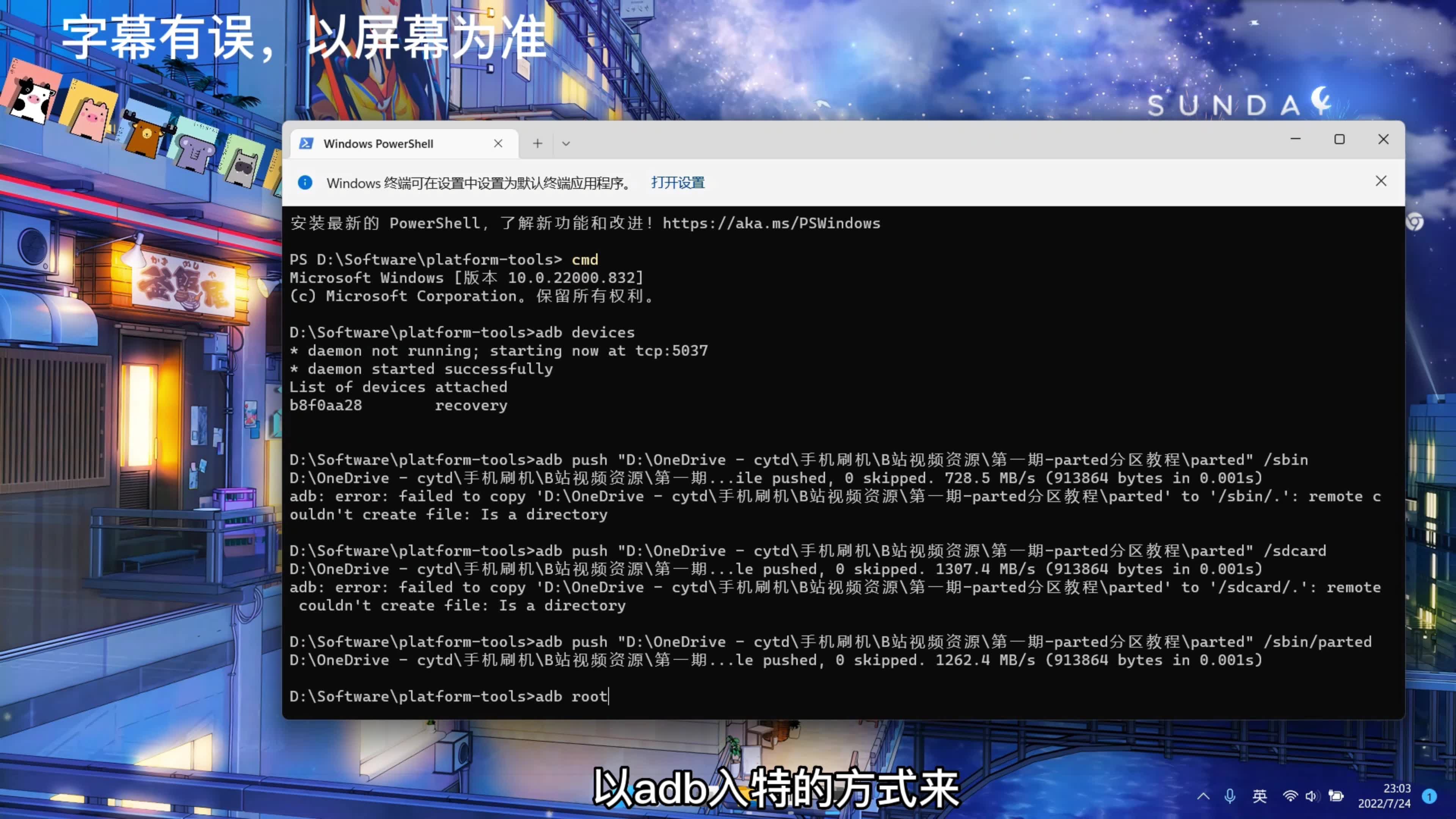Image resolution: width=1456 pixels, height=819 pixels.
Task: Open Wi-Fi network tray icon
Action: (1290, 796)
